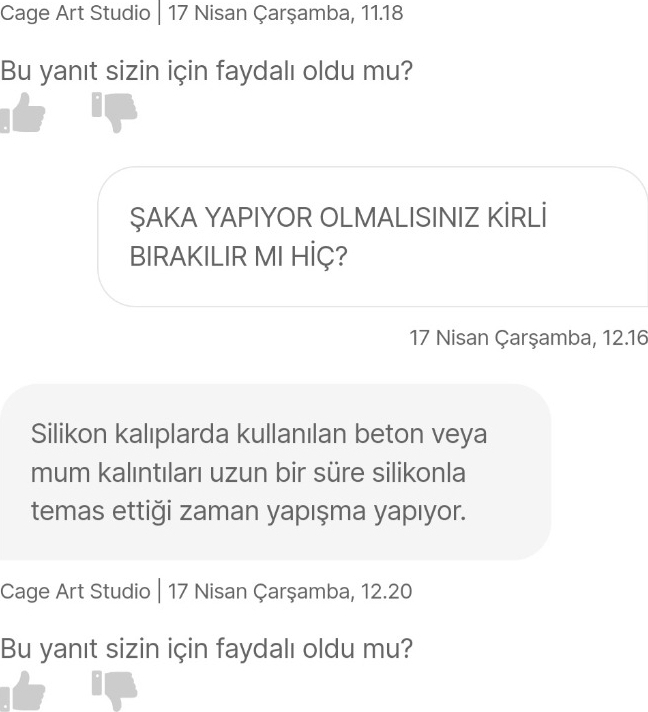Screen dimensions: 648x712
Task: Click feedback question below the 12.20 reply
Action: 207,649
